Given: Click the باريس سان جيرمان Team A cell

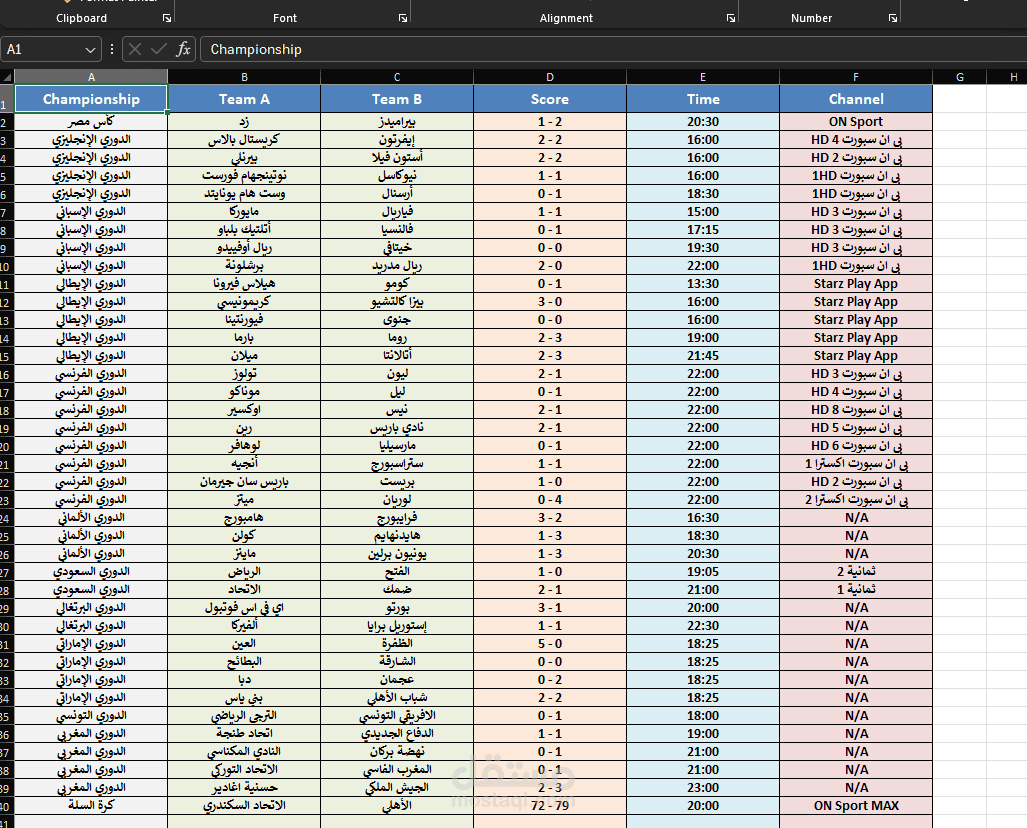Looking at the screenshot, I should click(244, 481).
